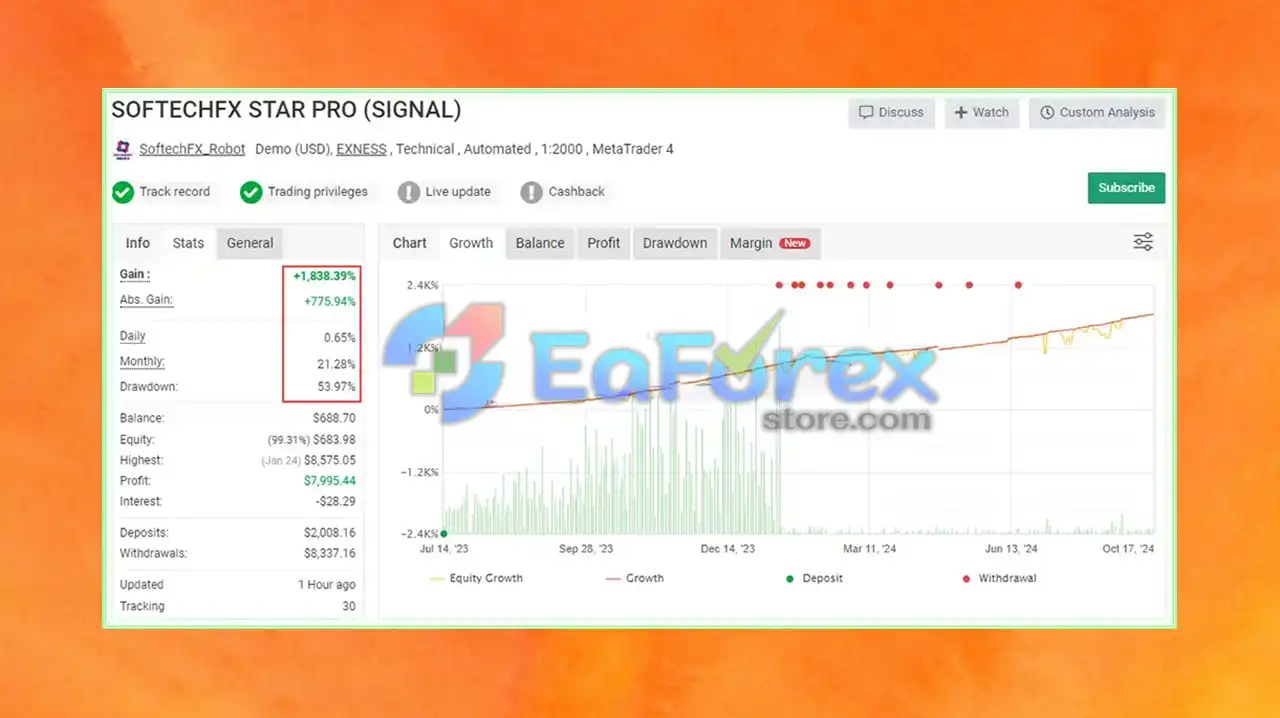The height and width of the screenshot is (718, 1280).
Task: Click the Live update label text
Action: click(x=458, y=192)
